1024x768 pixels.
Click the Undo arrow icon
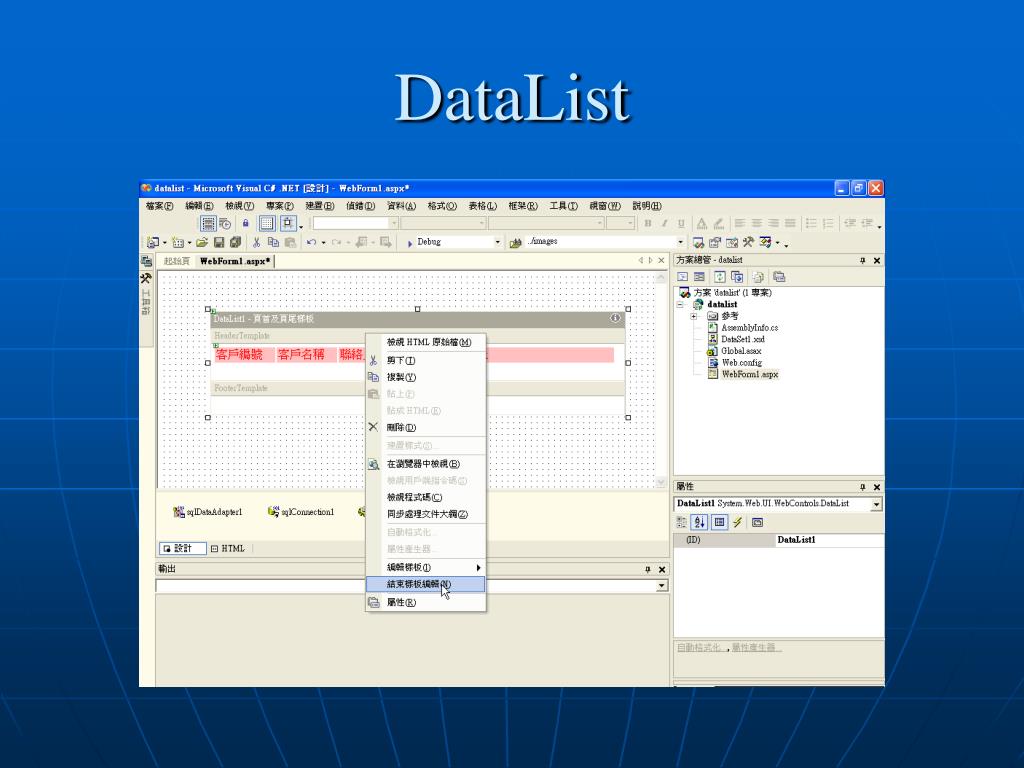[x=312, y=242]
